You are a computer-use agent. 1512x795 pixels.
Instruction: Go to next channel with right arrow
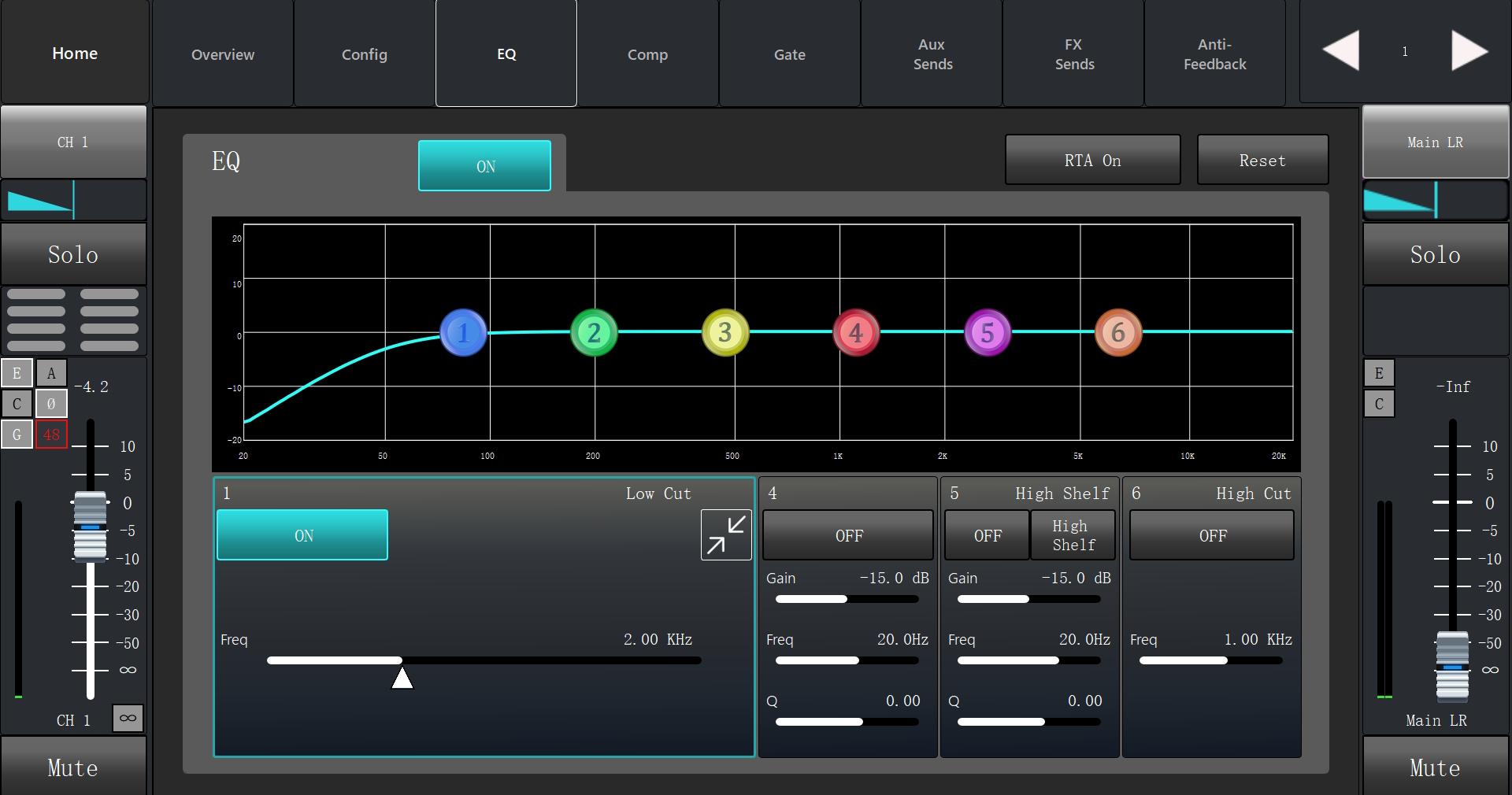(1469, 51)
